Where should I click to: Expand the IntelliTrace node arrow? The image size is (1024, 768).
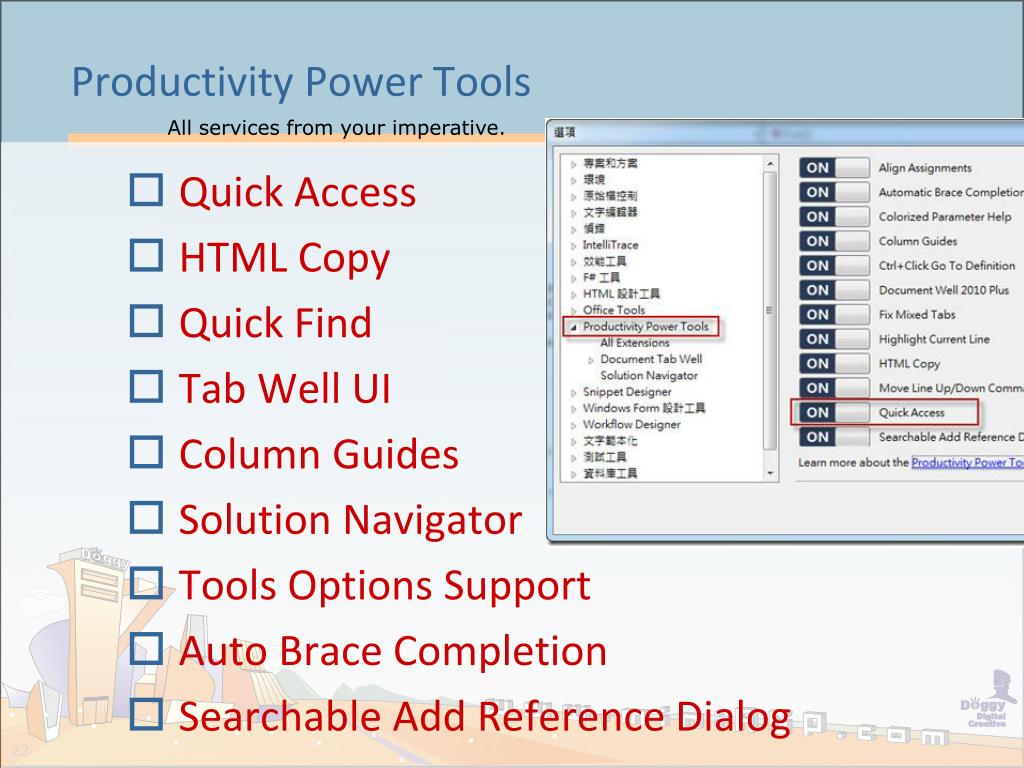click(x=573, y=246)
